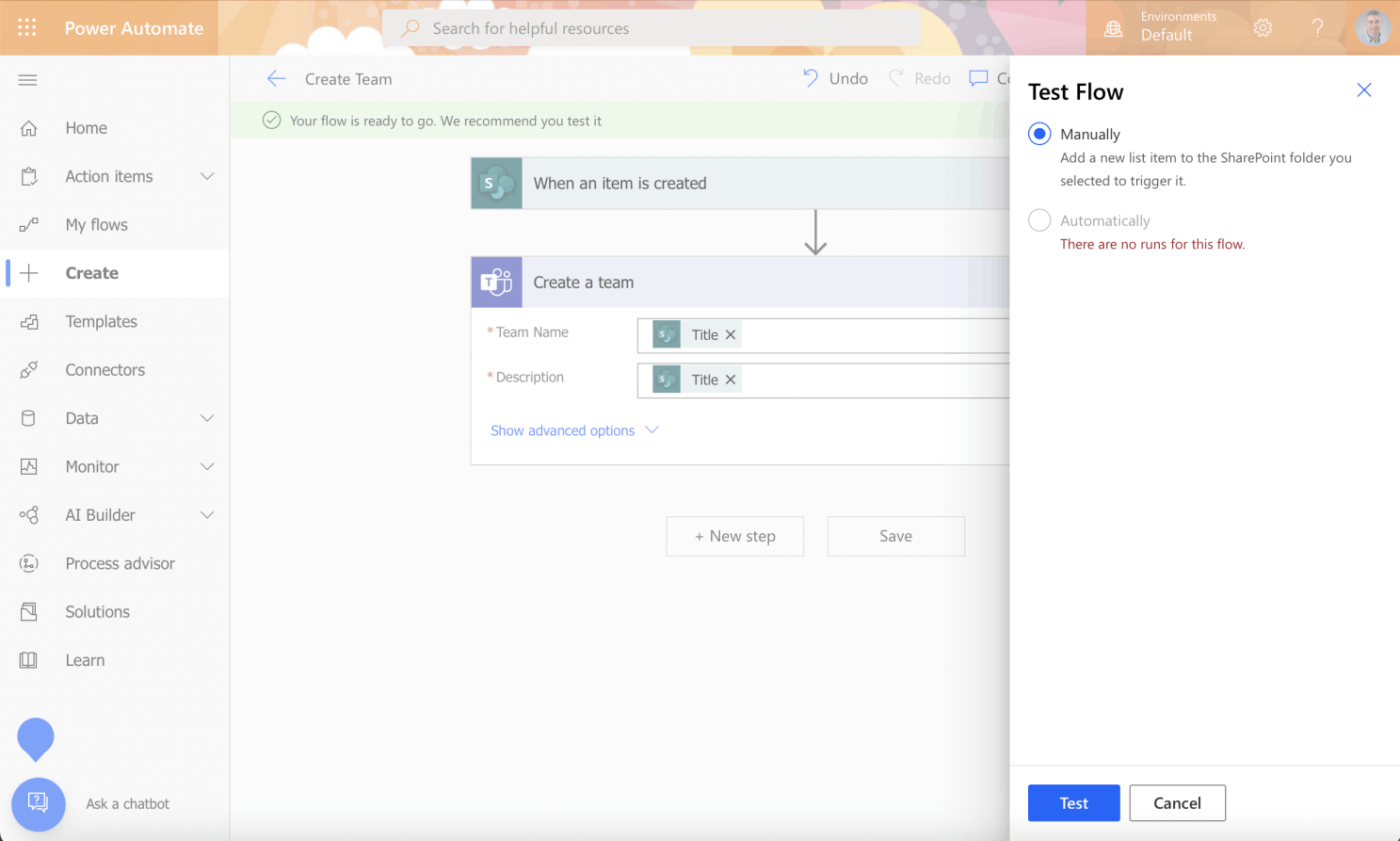This screenshot has height=841, width=1400.
Task: Select the Manually radio option
Action: click(1039, 134)
